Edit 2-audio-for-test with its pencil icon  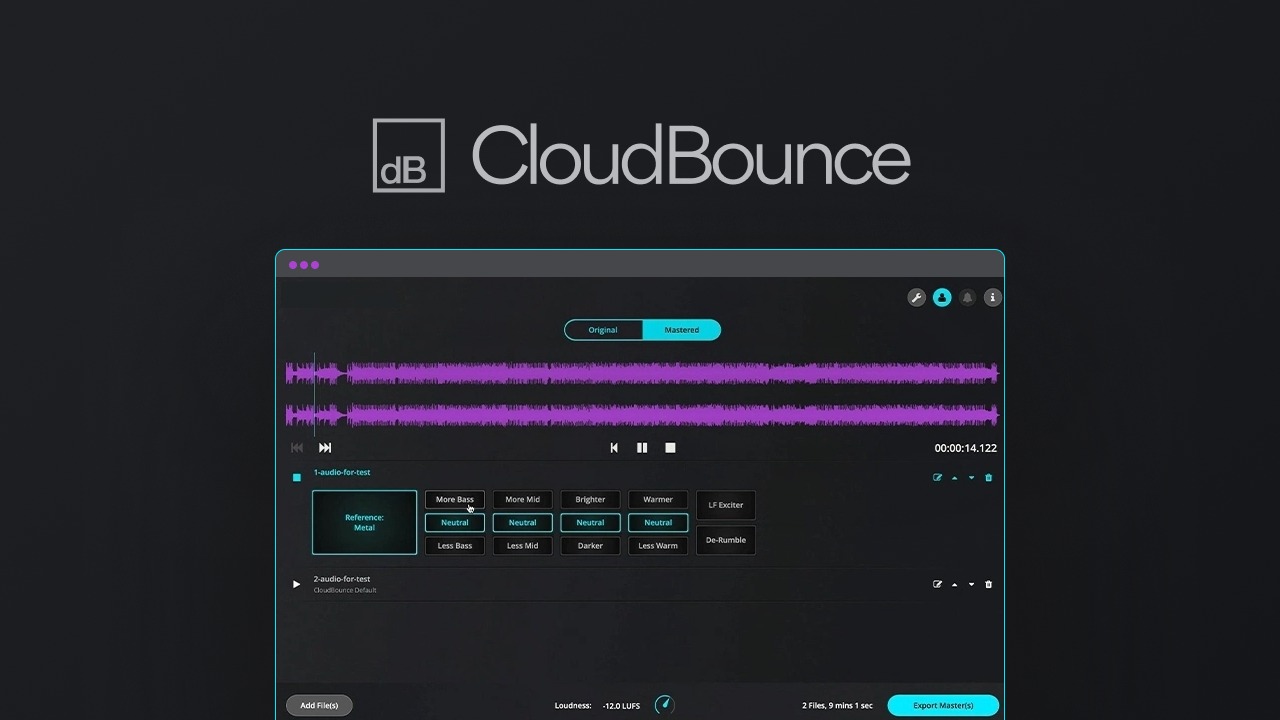tap(936, 584)
